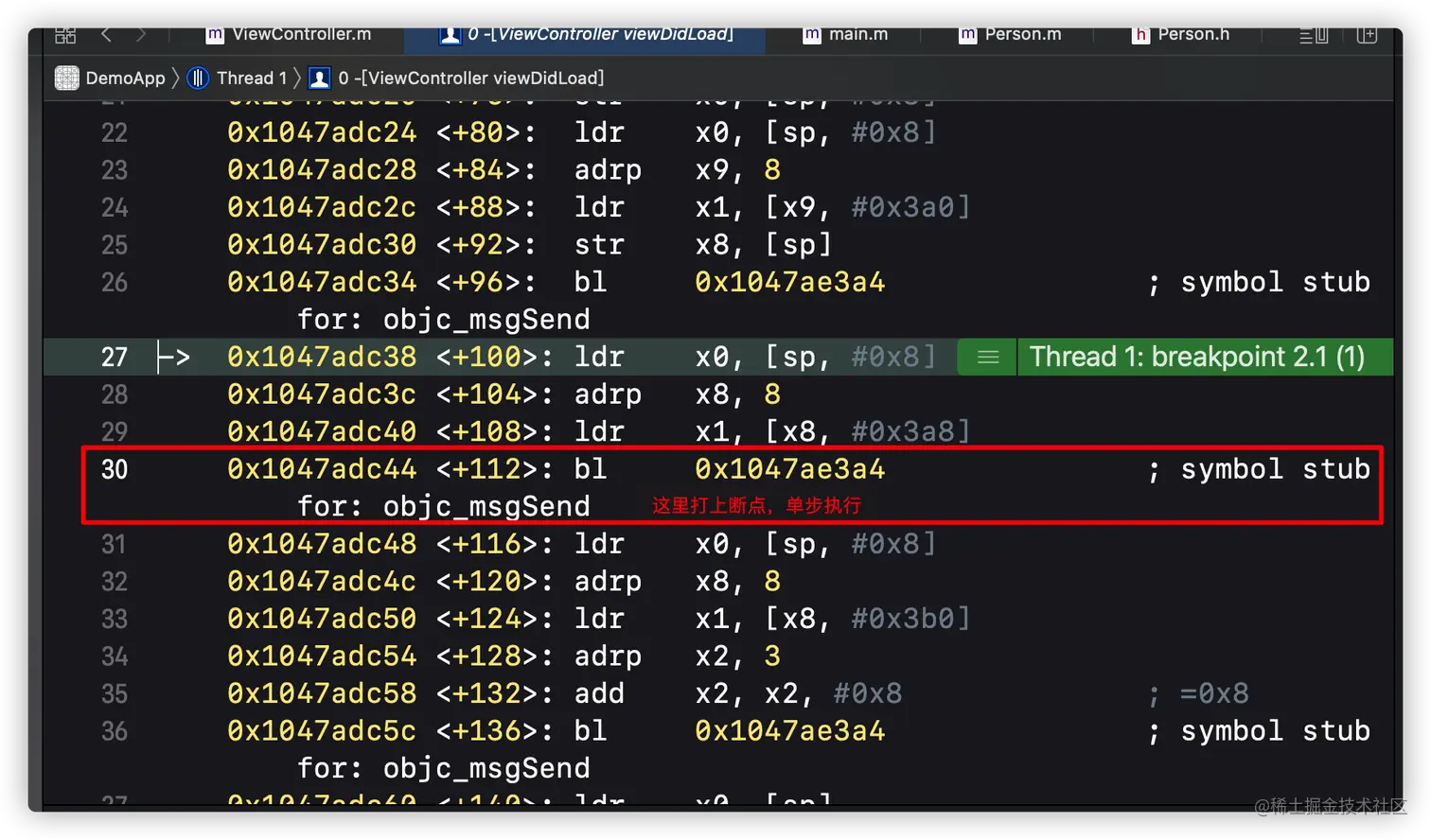Open the main.m tab

click(x=845, y=35)
